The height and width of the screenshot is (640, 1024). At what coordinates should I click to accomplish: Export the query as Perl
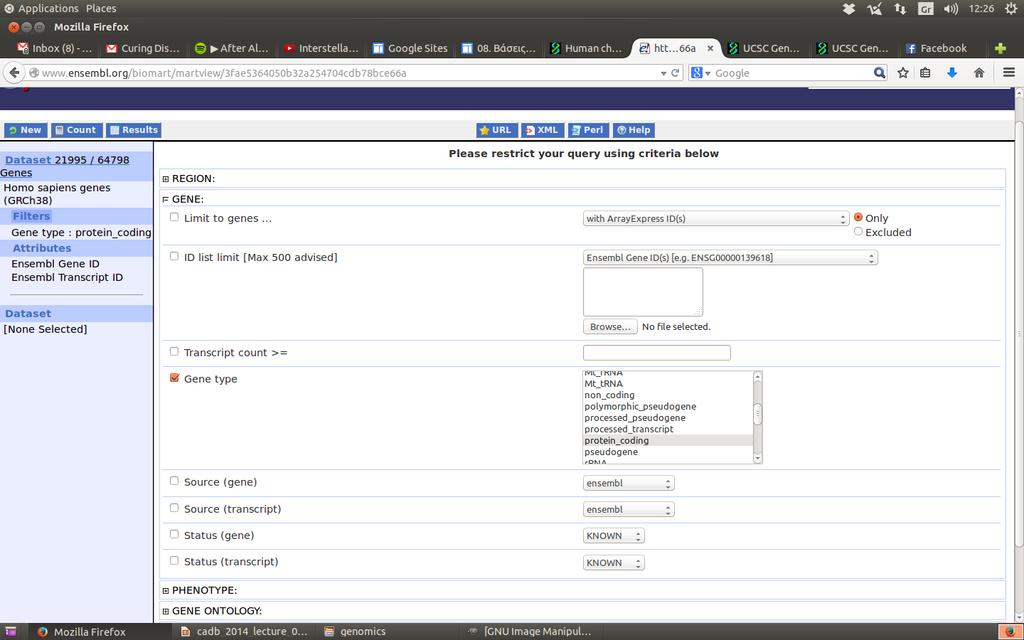(588, 130)
